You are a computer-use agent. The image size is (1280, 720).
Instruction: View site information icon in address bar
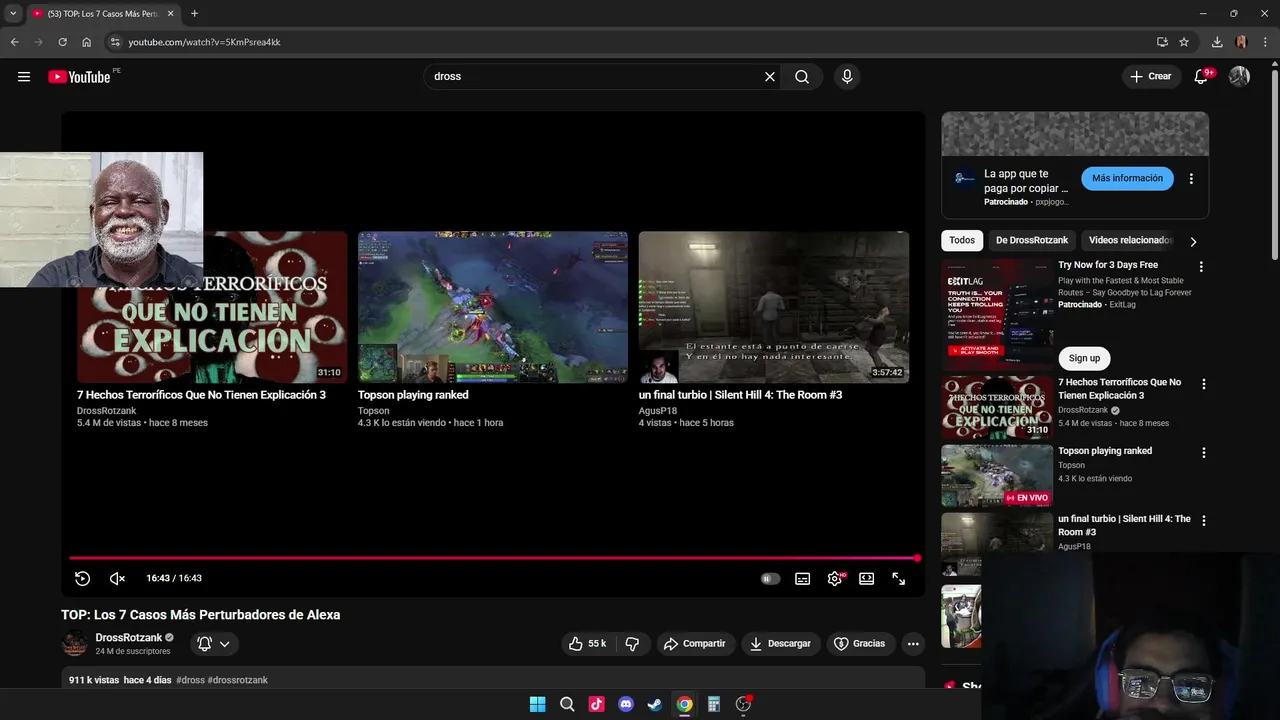click(x=115, y=42)
